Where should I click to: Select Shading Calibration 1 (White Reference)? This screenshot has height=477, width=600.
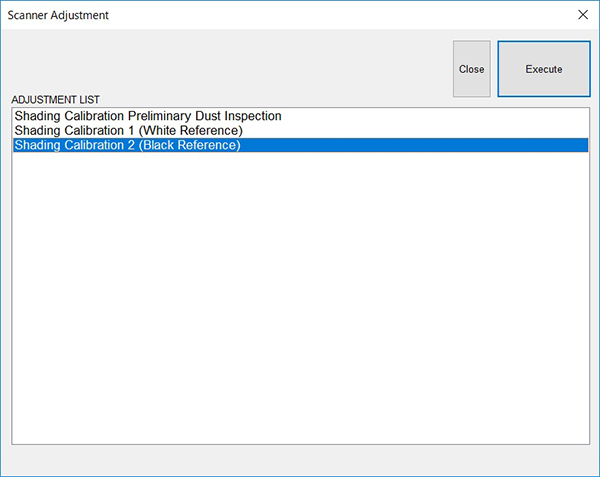point(300,130)
